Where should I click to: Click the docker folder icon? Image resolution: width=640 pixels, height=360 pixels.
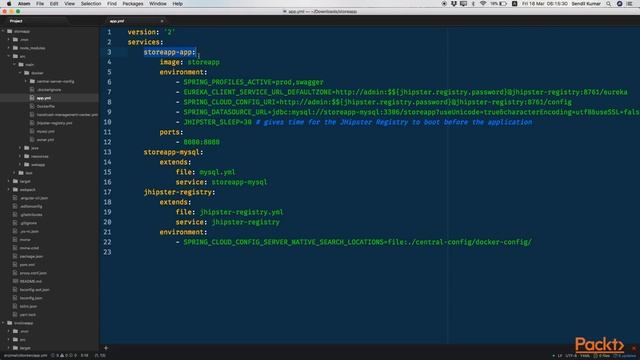(x=27, y=73)
